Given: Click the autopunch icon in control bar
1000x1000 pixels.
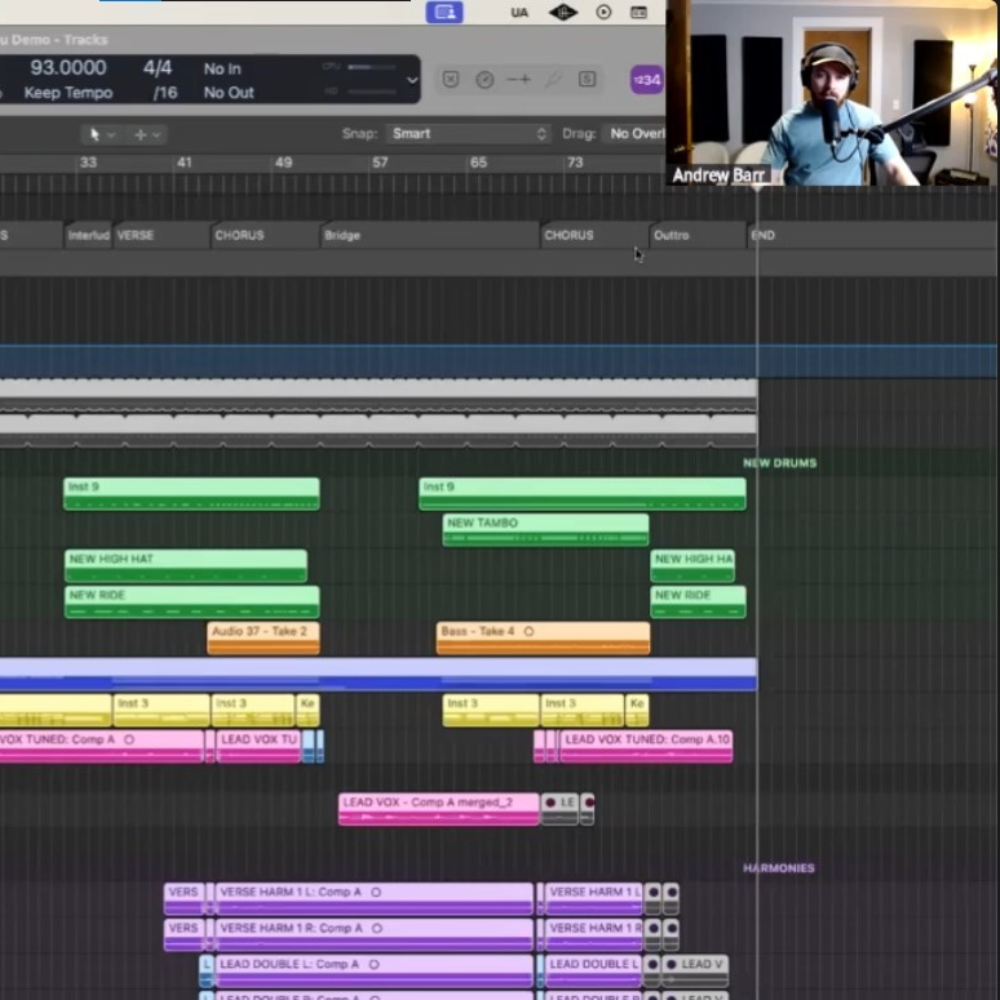Looking at the screenshot, I should pyautogui.click(x=519, y=80).
